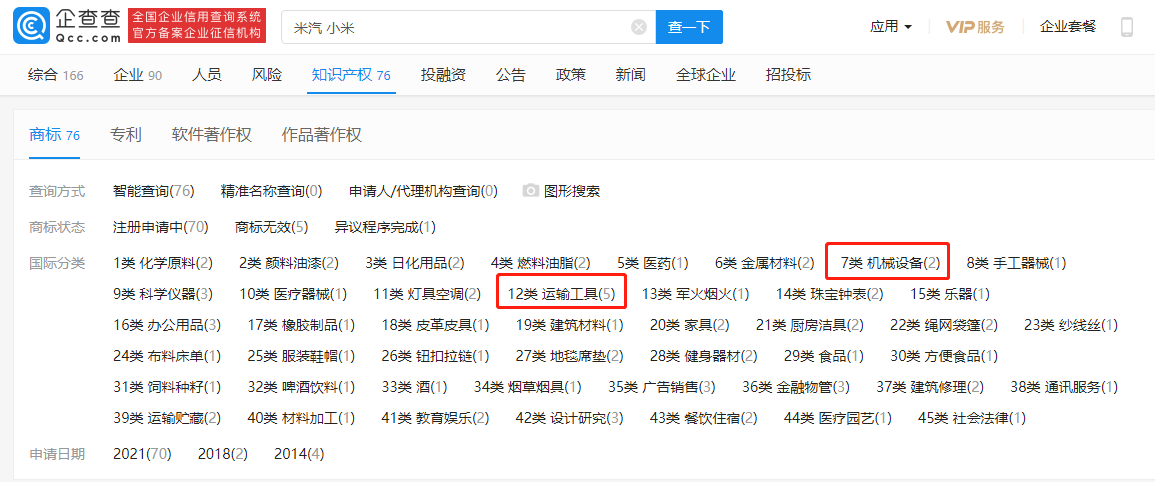Screen dimensions: 1155x482
Task: Filter application date 2021(70)
Action: [x=142, y=454]
